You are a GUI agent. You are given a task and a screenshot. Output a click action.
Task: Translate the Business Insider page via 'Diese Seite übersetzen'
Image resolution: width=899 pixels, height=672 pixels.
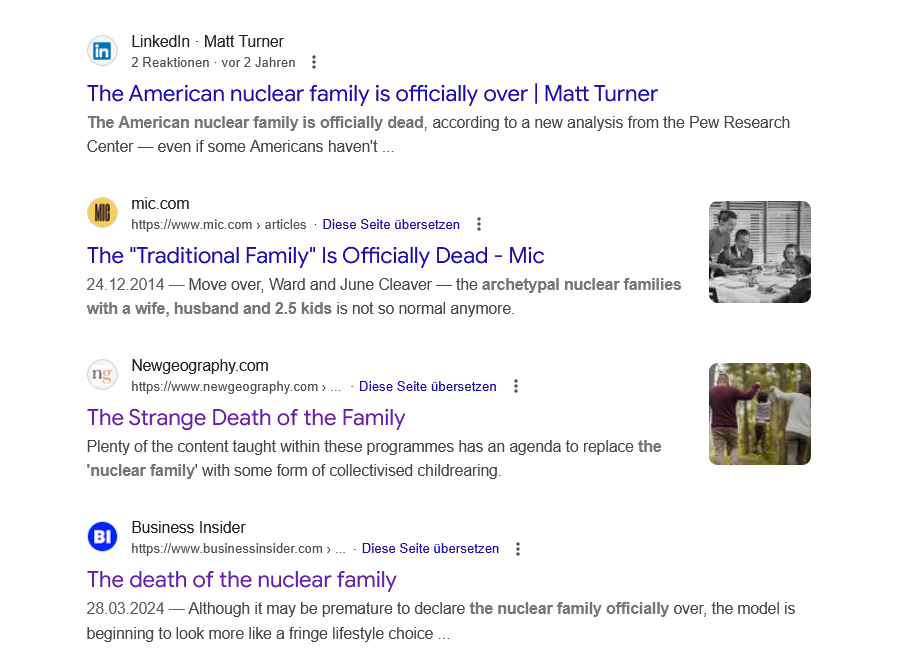430,549
